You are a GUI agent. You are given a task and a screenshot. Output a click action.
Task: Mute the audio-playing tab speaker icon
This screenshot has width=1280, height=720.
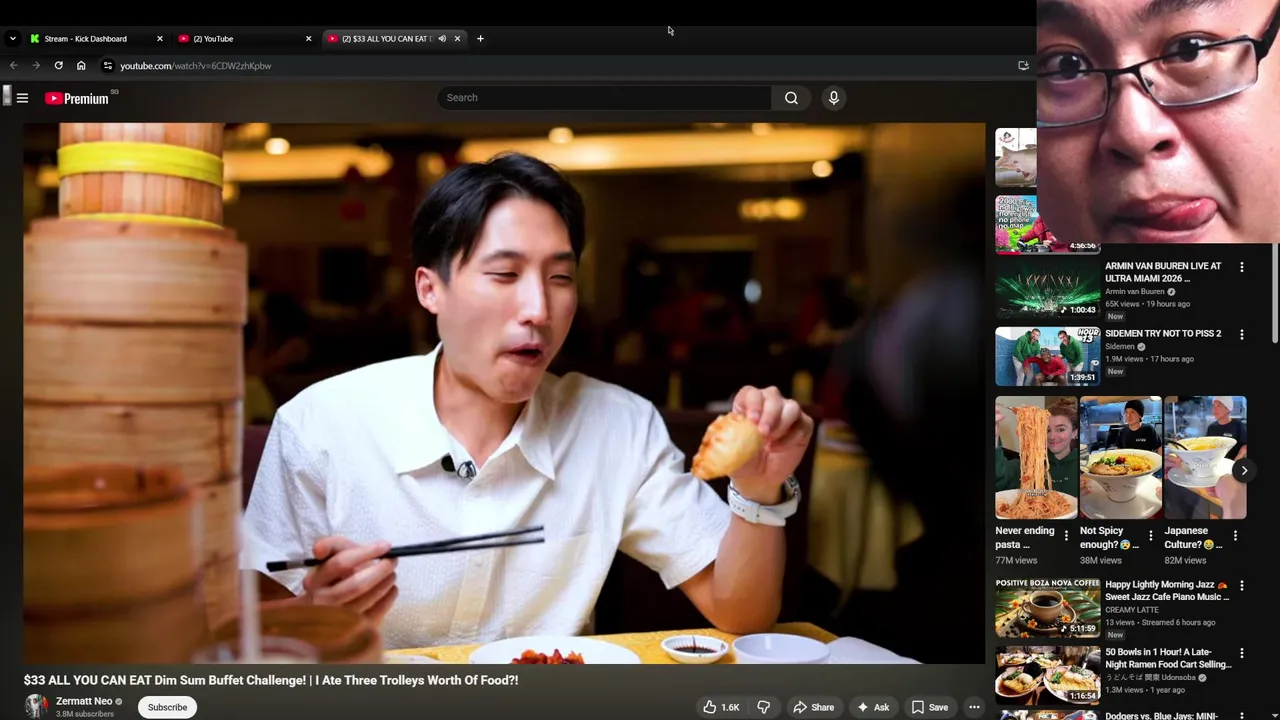pyautogui.click(x=442, y=39)
